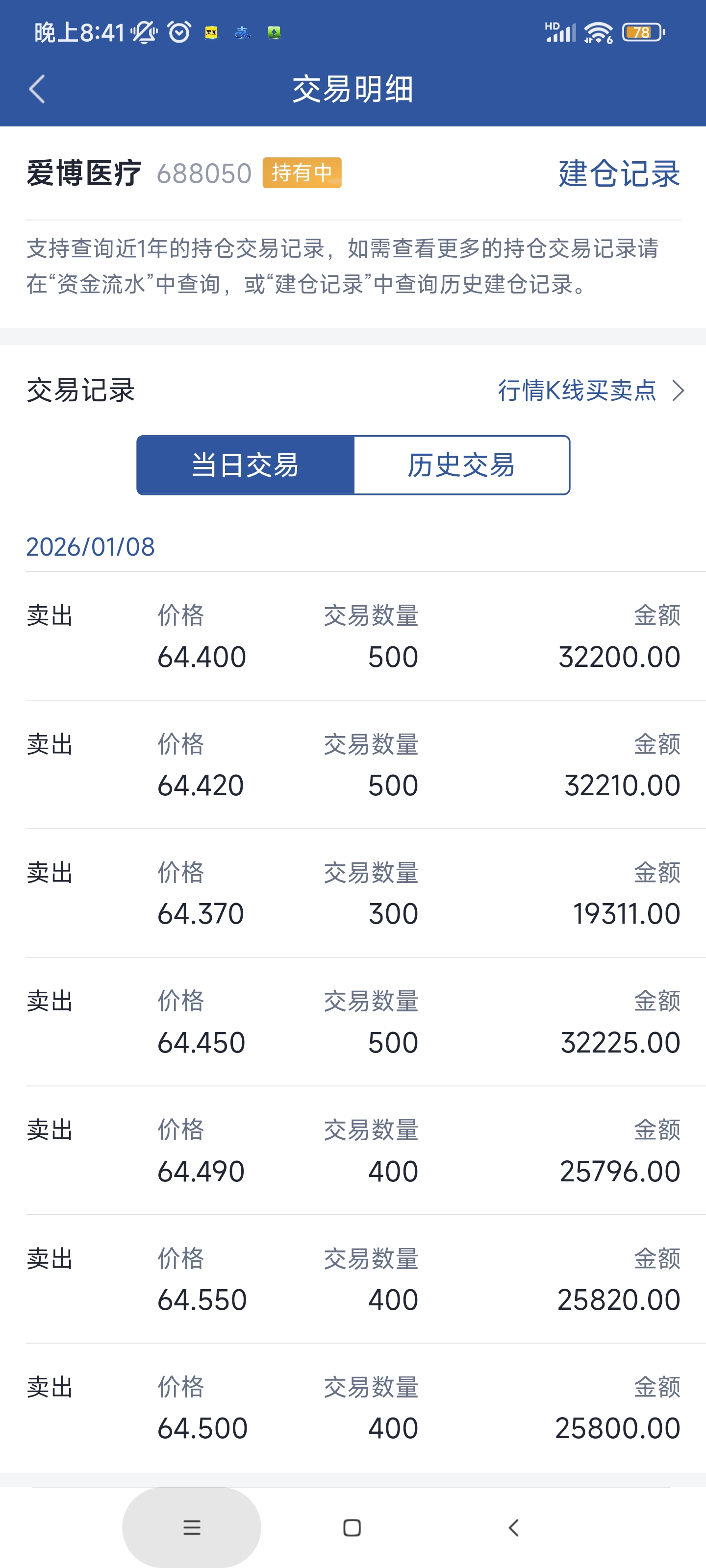Tap the back arrow in header
This screenshot has height=1568, width=706.
(x=37, y=90)
